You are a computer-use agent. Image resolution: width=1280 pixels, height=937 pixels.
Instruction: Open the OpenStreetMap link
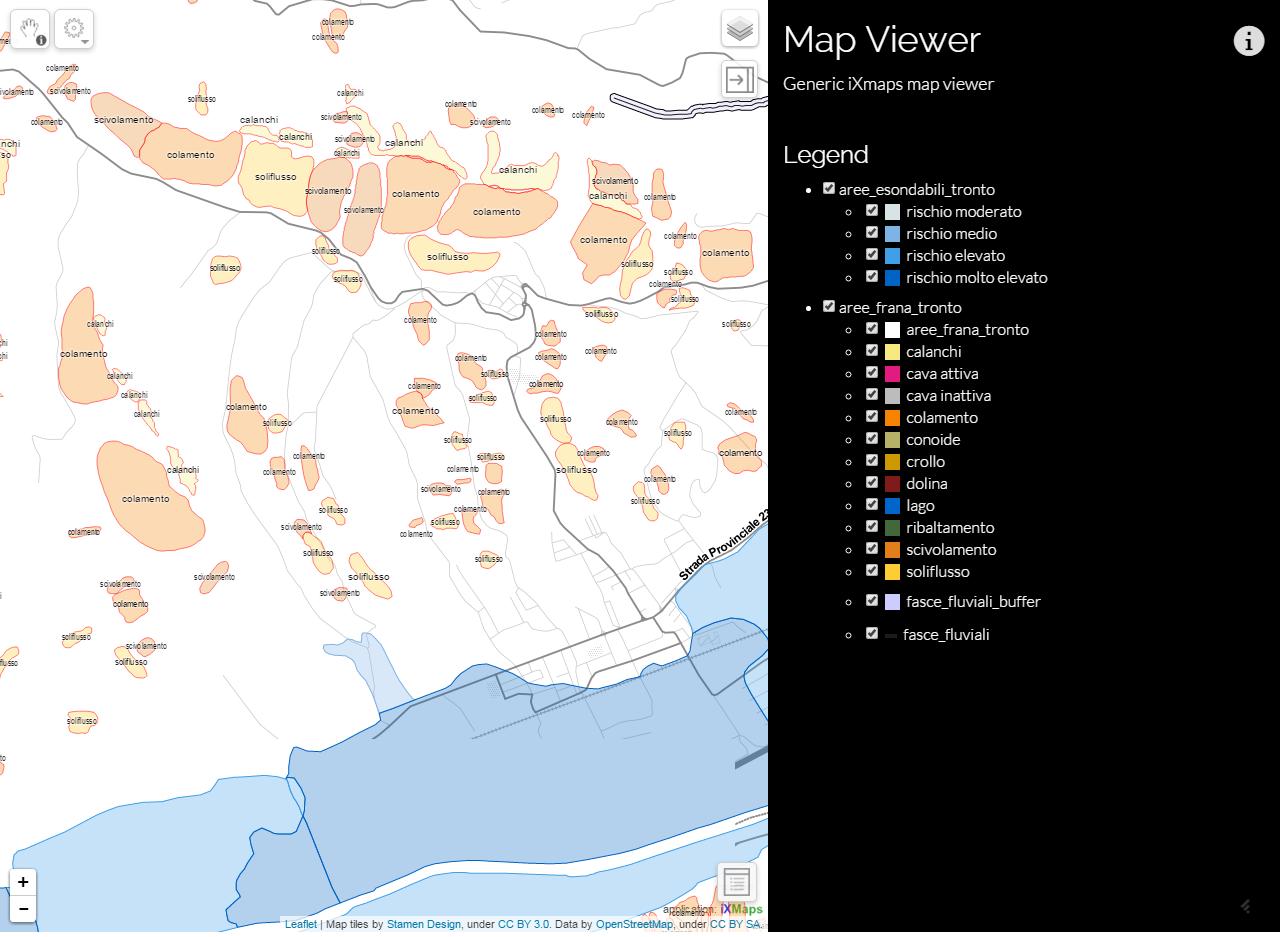click(x=634, y=924)
